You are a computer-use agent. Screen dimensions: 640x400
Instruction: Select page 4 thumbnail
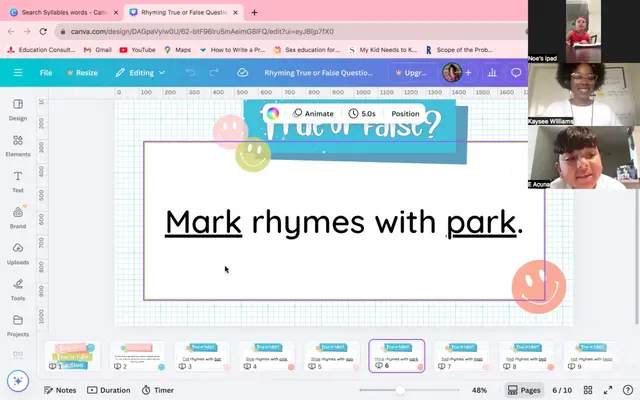pos(267,356)
